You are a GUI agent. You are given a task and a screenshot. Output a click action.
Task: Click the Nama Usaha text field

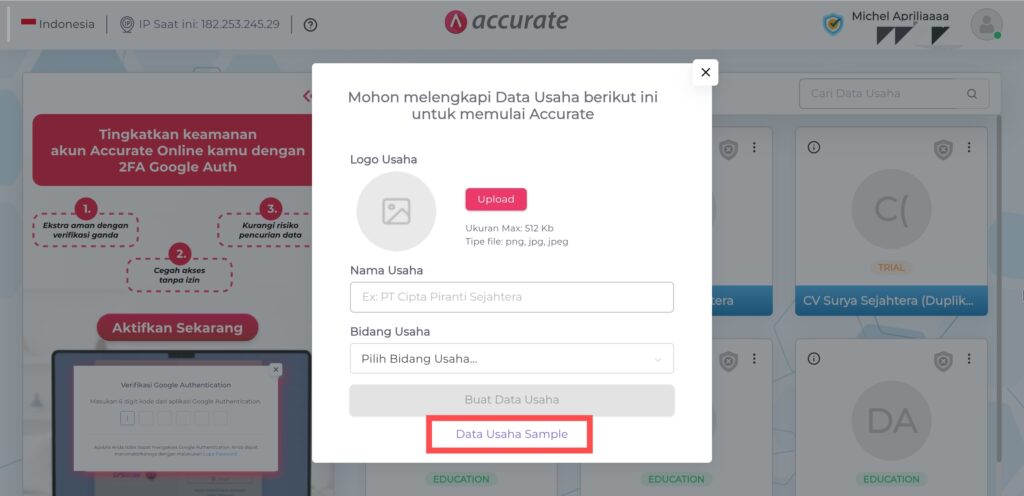click(511, 297)
